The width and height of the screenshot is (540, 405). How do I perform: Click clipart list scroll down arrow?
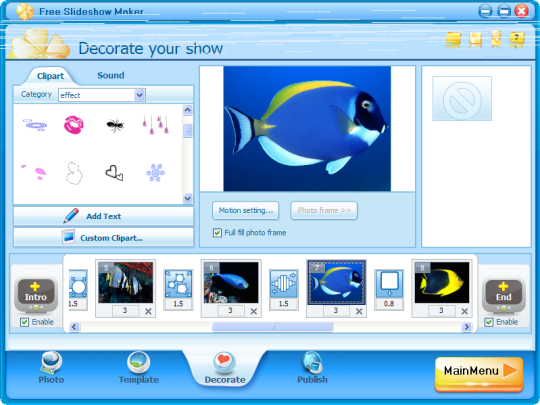(x=187, y=198)
